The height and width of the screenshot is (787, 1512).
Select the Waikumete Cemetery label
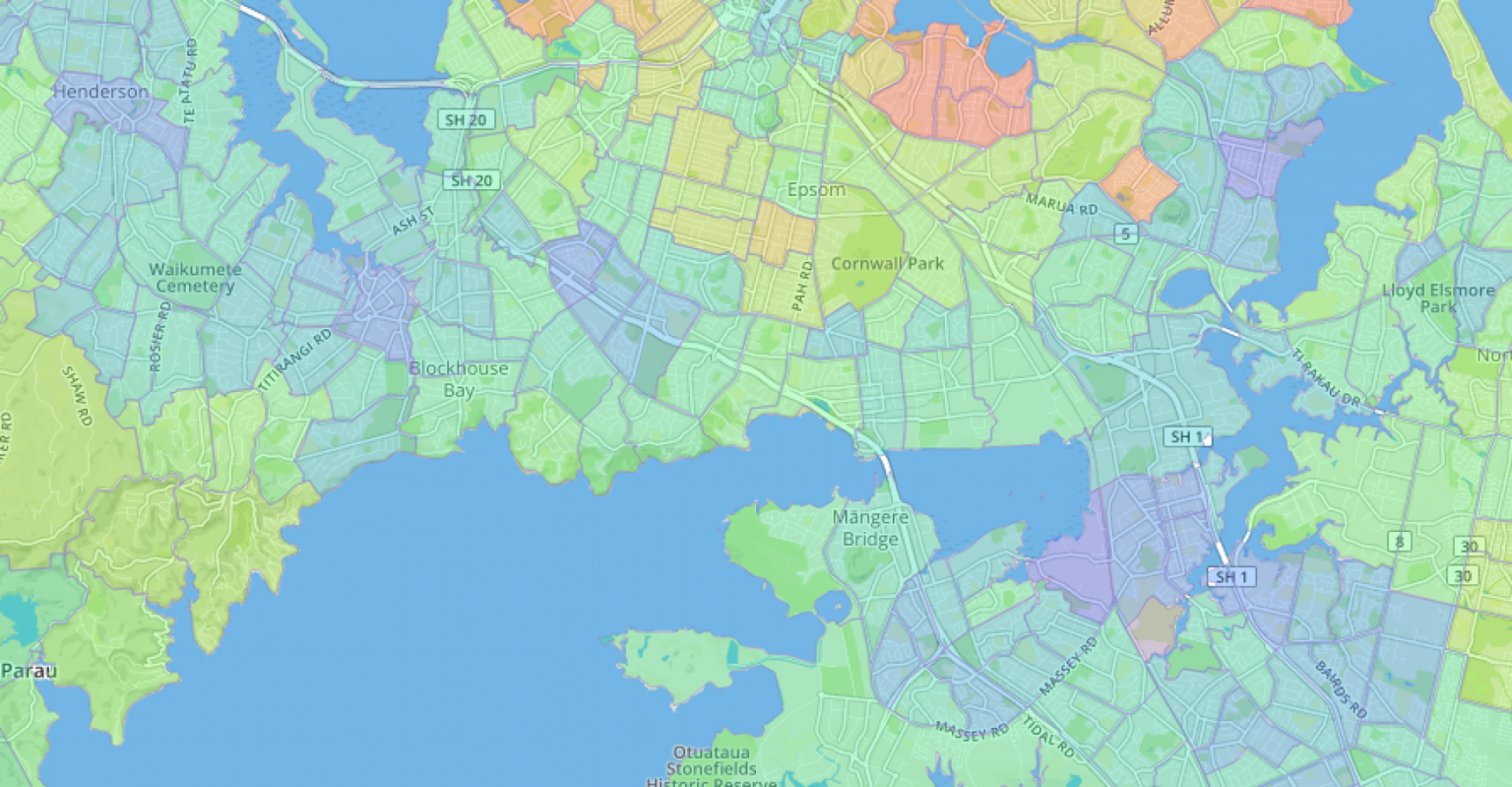tap(194, 278)
